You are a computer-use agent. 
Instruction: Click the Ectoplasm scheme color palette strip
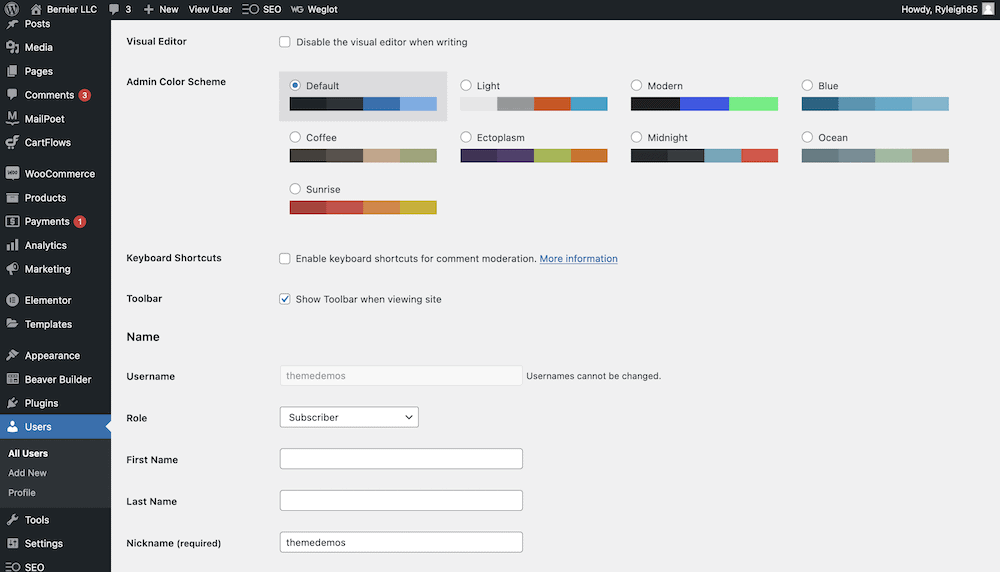[534, 156]
